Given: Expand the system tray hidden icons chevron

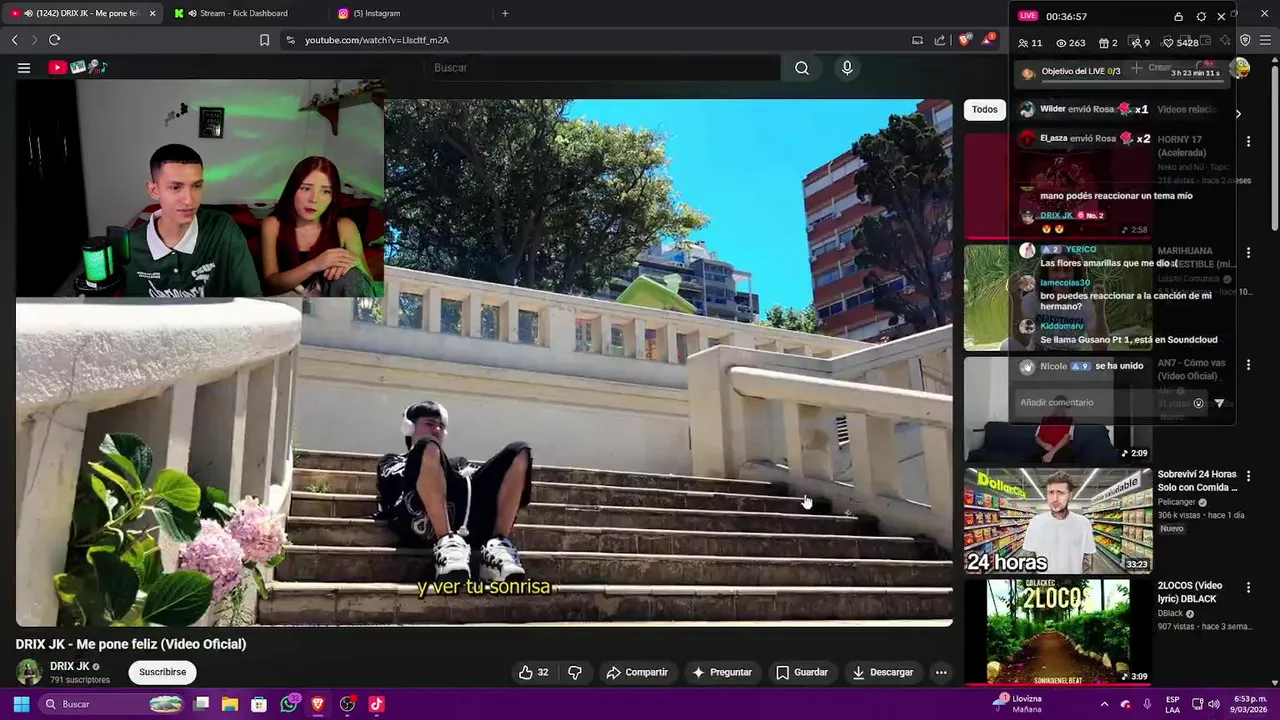Looking at the screenshot, I should point(1105,704).
